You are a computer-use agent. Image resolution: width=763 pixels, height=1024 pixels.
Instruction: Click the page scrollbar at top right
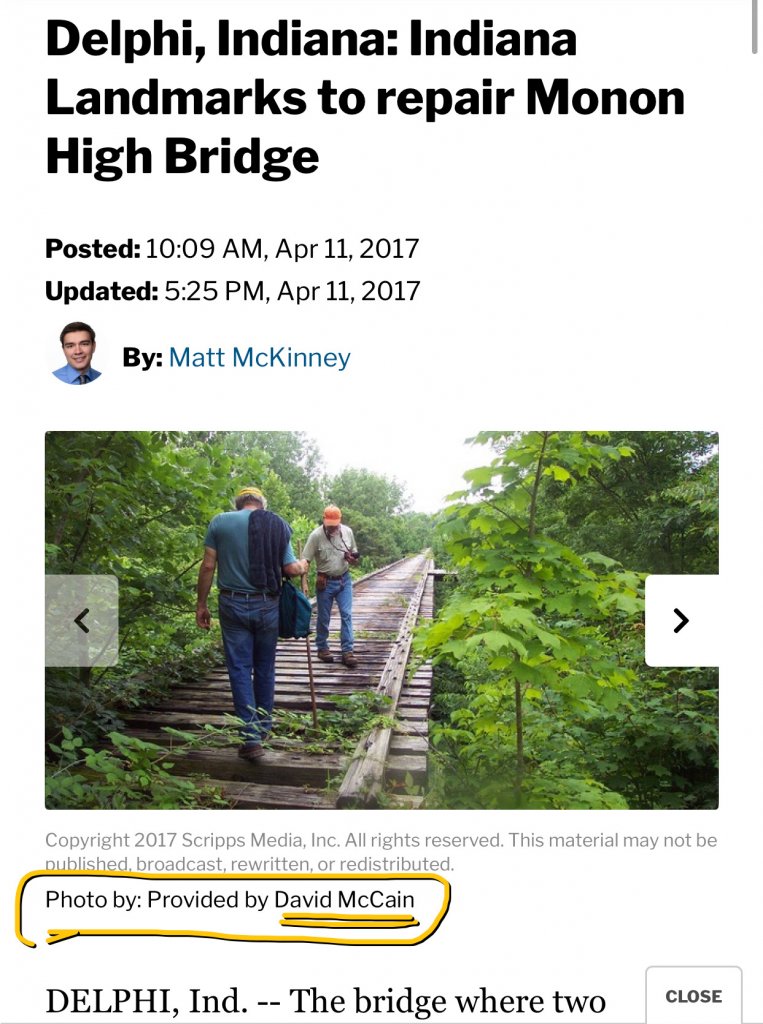tap(755, 26)
